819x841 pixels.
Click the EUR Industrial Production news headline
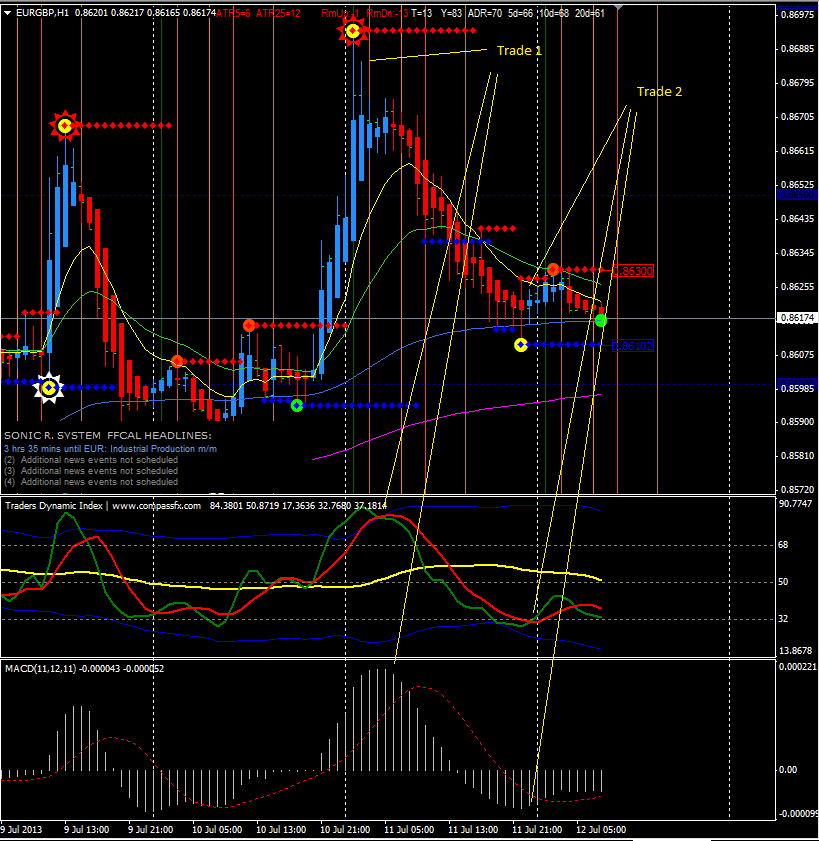[x=110, y=449]
